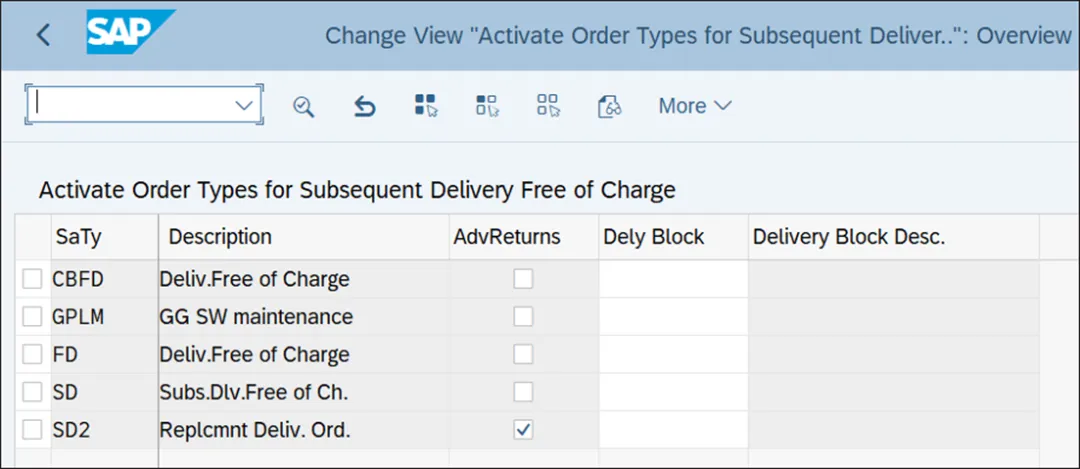Viewport: 1080px width, 469px height.
Task: Uncheck AdvReturns for SD2 order type
Action: tap(523, 430)
